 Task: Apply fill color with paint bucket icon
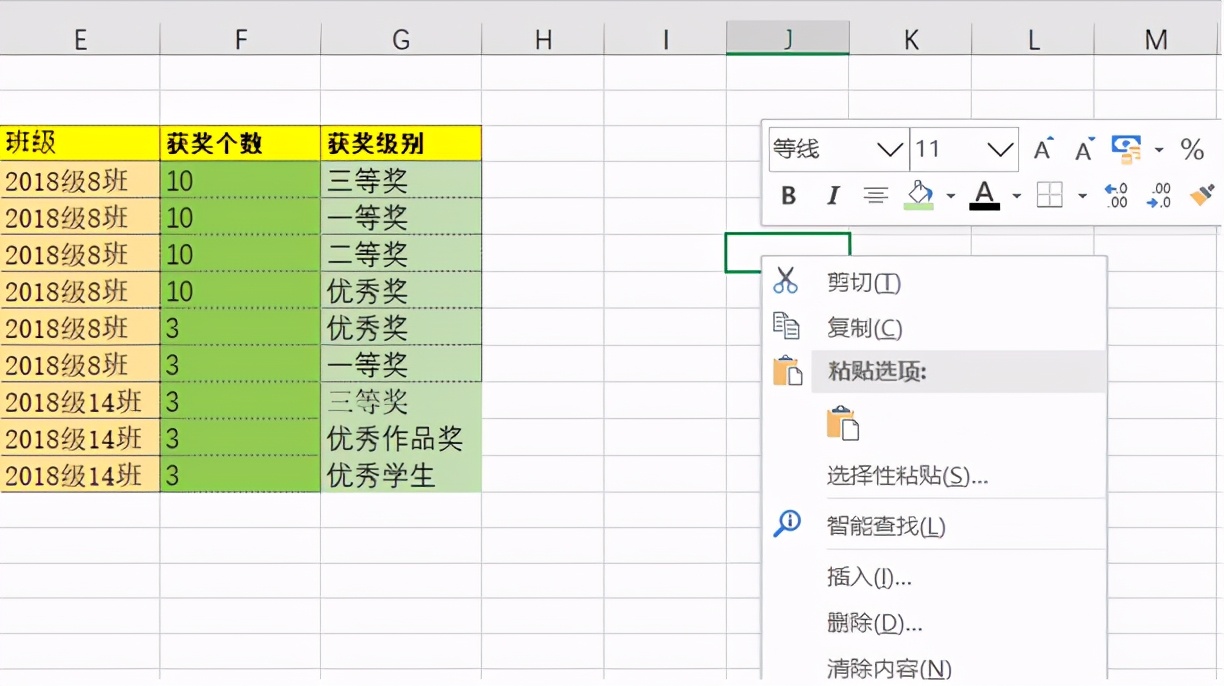pos(920,195)
